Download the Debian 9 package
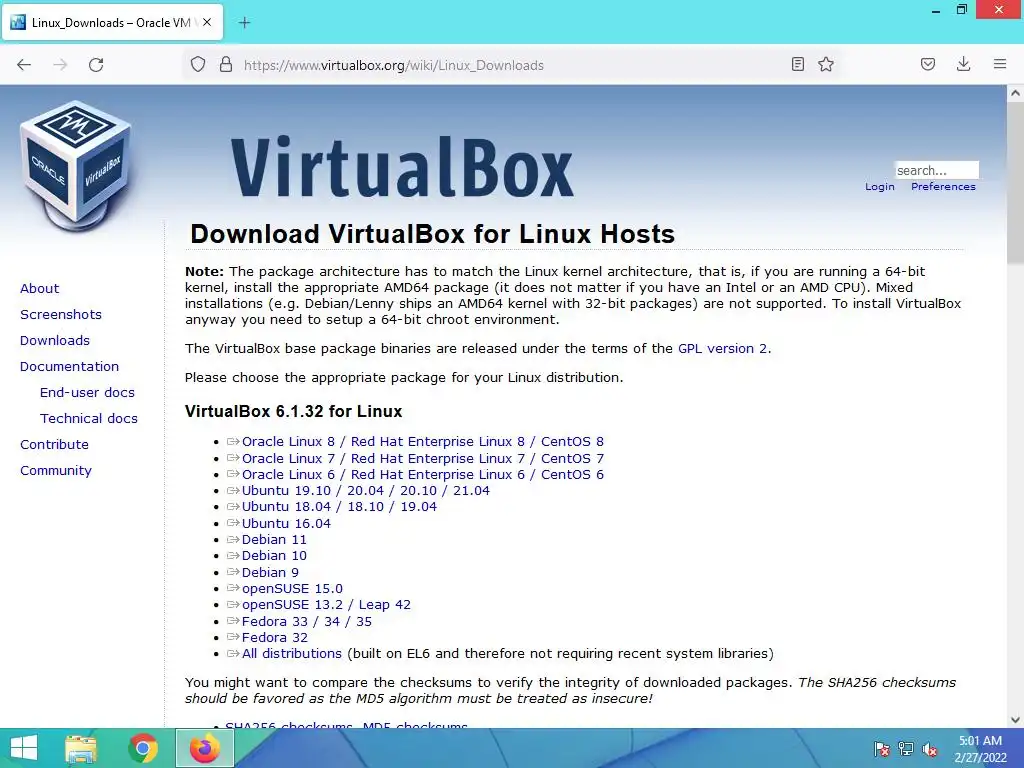This screenshot has height=768, width=1024. click(x=270, y=572)
